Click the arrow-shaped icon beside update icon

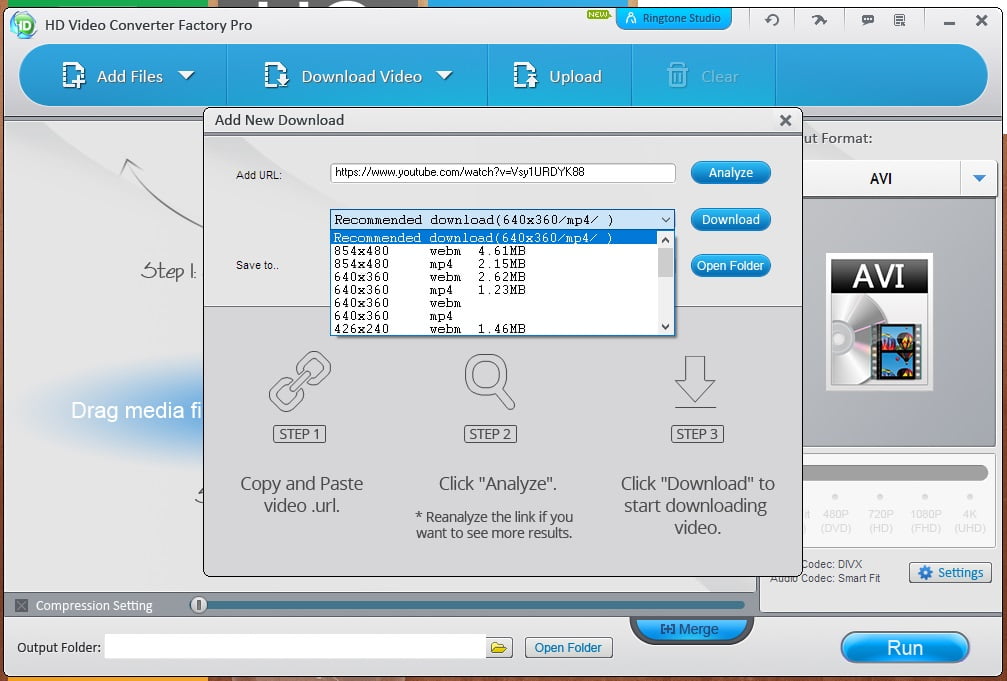coord(819,19)
